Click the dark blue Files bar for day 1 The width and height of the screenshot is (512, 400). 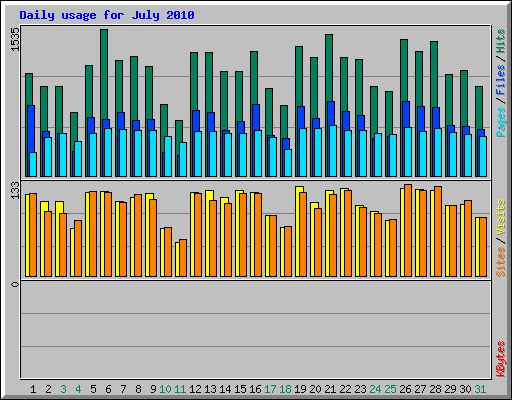coord(31,128)
